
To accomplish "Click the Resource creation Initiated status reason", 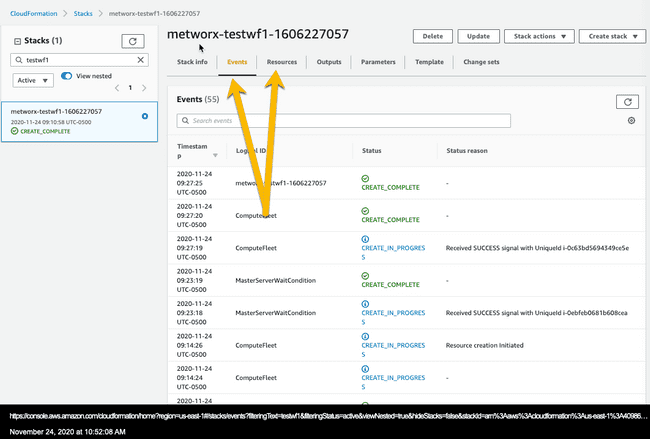I will tap(485, 345).
